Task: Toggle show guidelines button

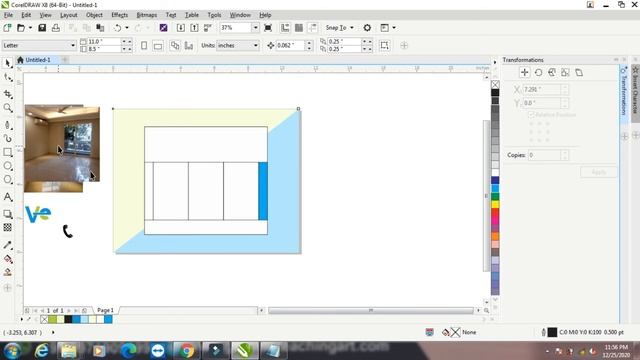Action: click(313, 28)
